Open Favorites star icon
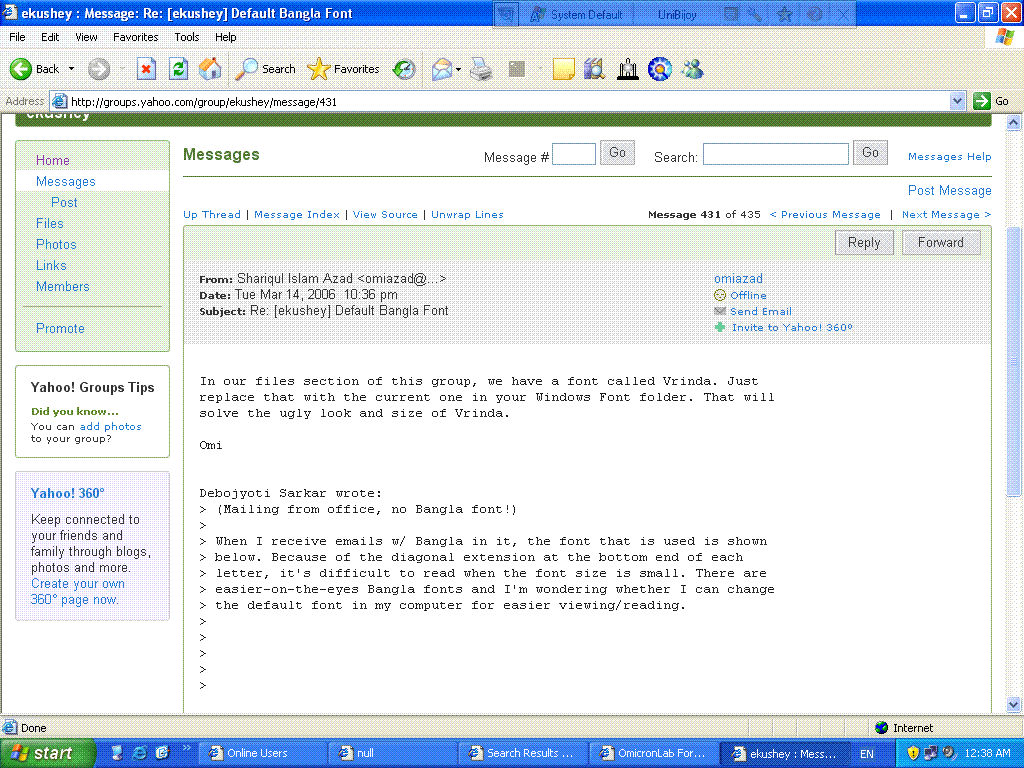The image size is (1024, 768). pyautogui.click(x=318, y=69)
